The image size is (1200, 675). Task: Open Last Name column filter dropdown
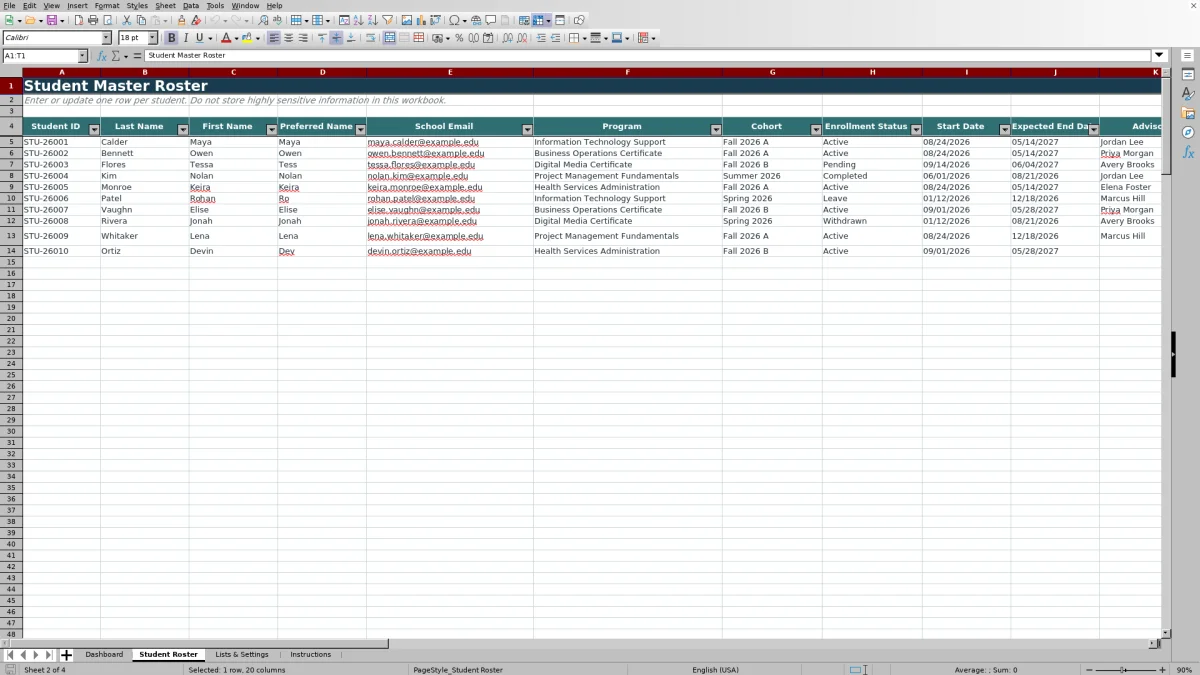tap(183, 130)
